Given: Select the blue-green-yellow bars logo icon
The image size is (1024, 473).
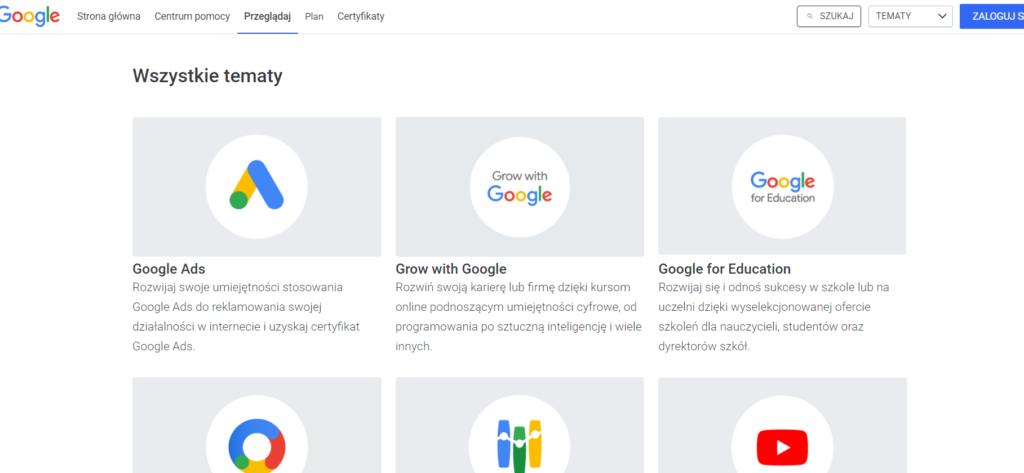Looking at the screenshot, I should coord(520,446).
